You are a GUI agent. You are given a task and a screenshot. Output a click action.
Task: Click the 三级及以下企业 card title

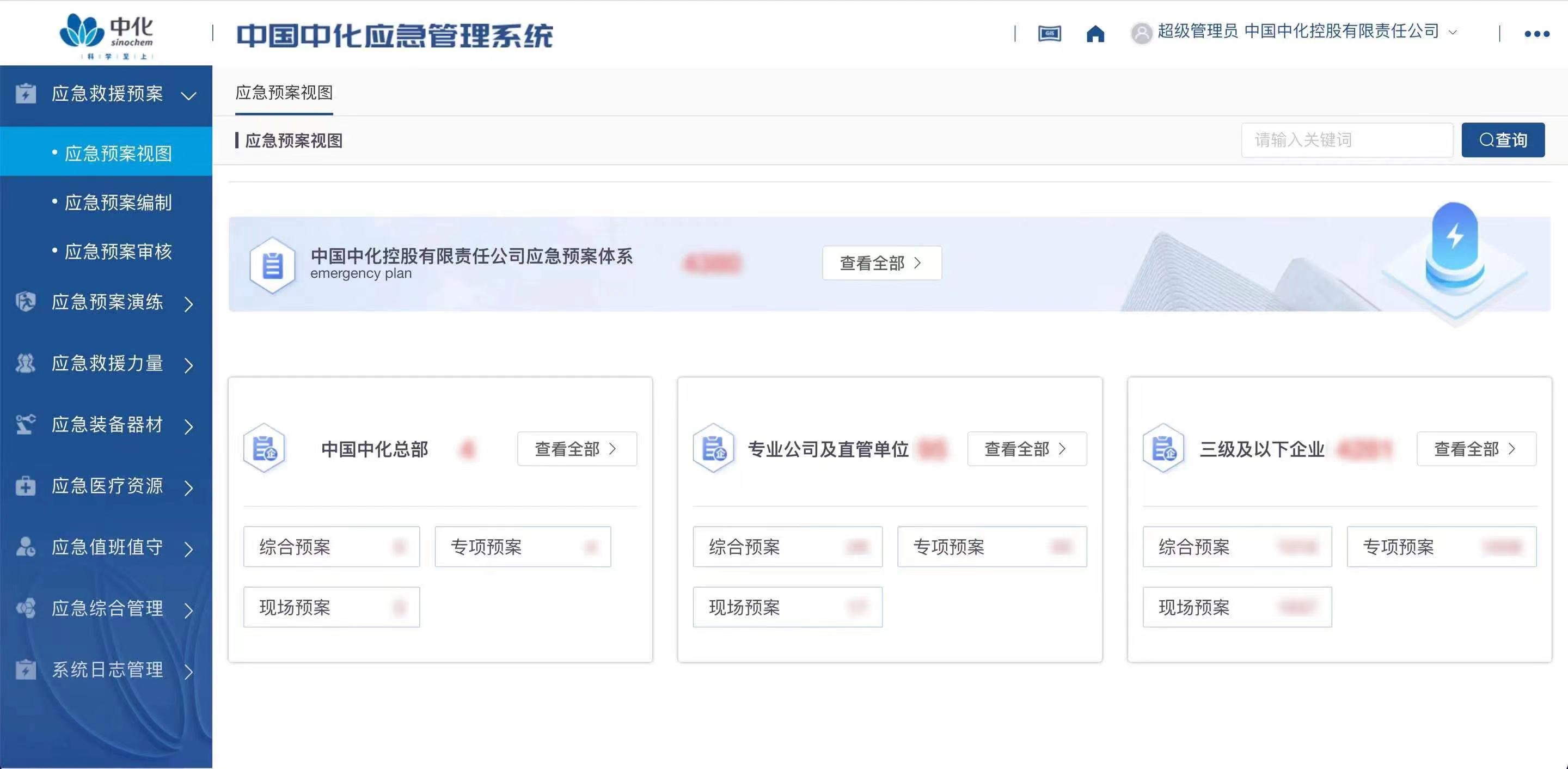pyautogui.click(x=1262, y=449)
